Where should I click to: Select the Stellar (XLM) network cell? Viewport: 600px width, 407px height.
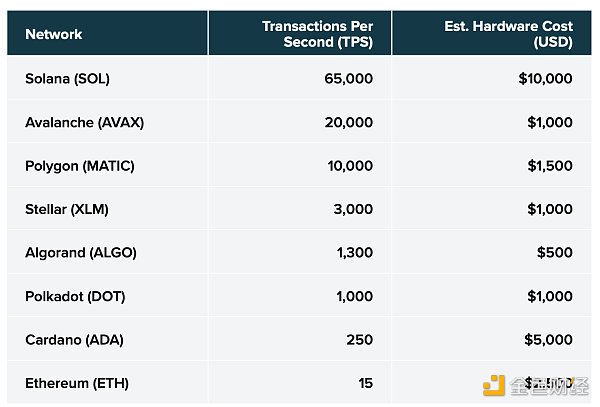pyautogui.click(x=65, y=209)
